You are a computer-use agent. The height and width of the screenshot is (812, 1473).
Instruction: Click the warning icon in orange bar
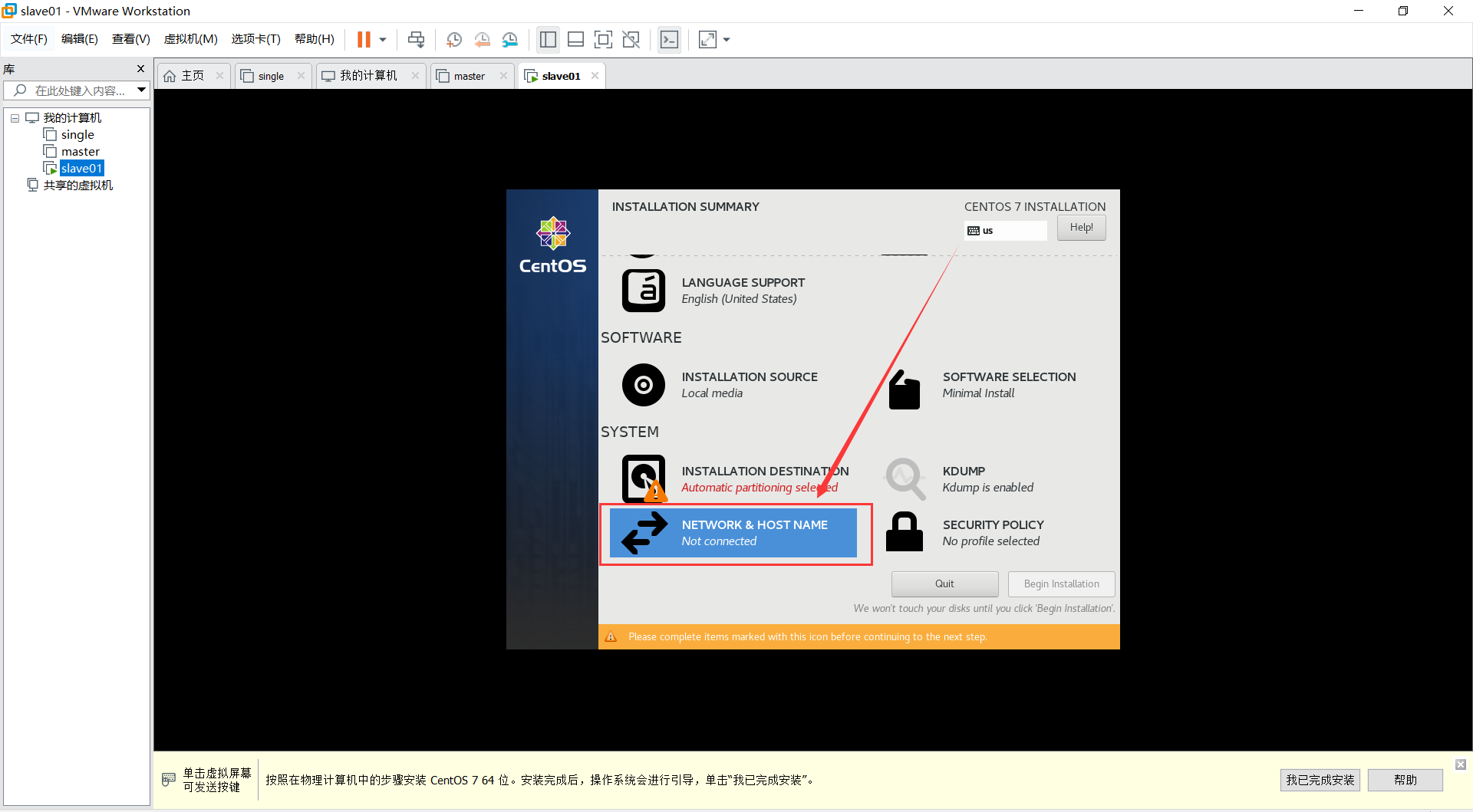coord(611,636)
